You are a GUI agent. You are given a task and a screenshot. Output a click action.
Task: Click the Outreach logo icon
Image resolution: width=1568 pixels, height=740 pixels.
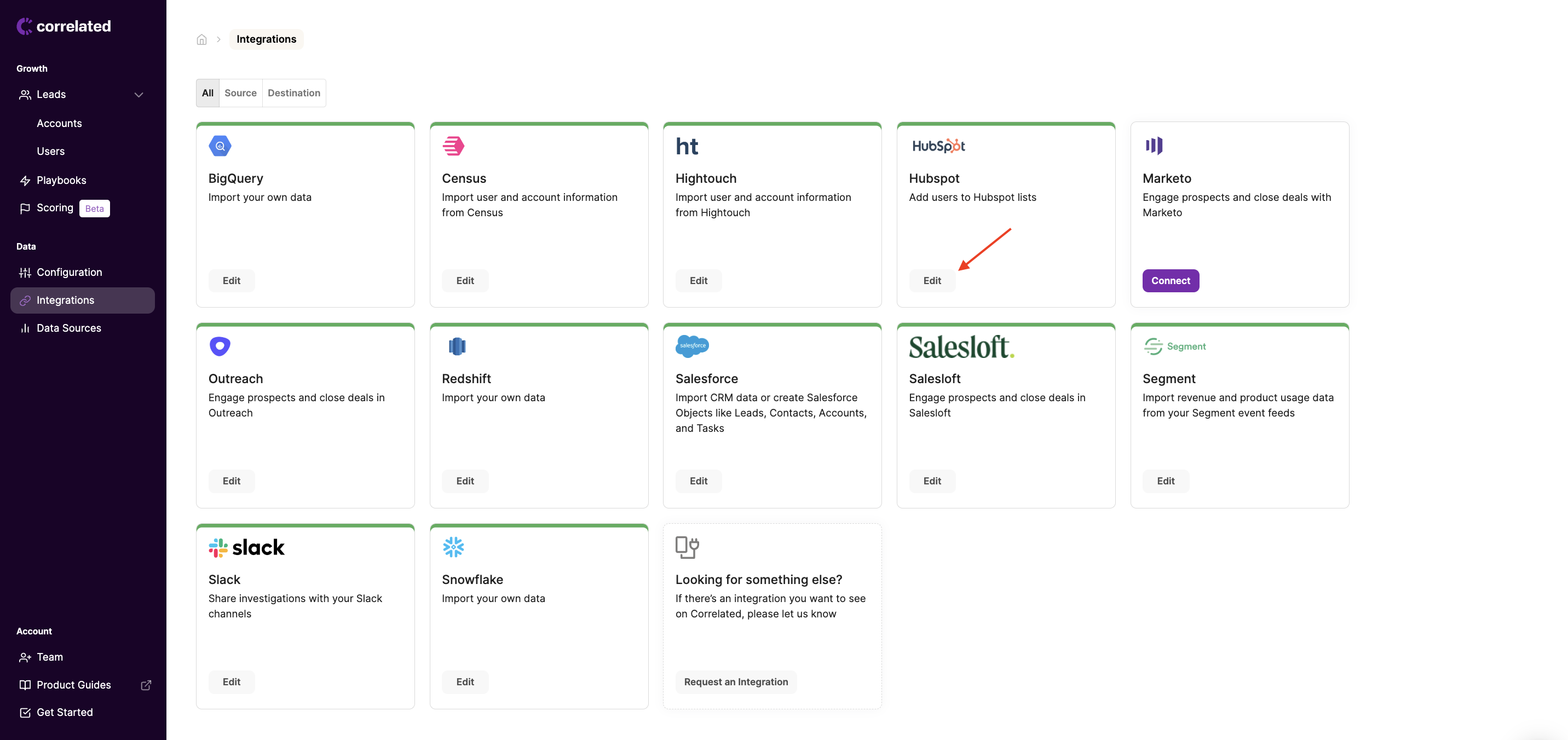coord(220,346)
